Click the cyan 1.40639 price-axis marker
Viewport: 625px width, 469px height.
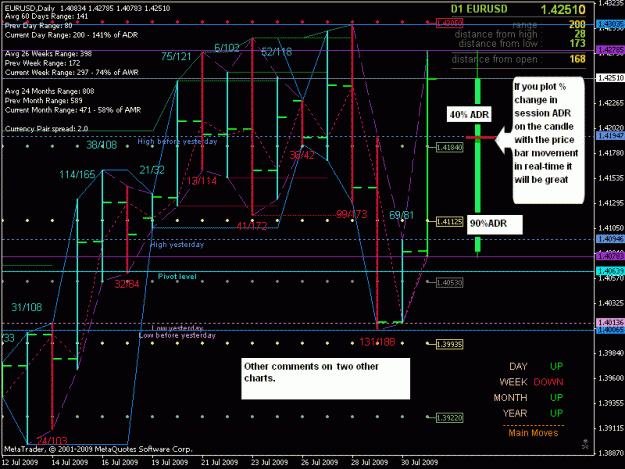(x=610, y=271)
